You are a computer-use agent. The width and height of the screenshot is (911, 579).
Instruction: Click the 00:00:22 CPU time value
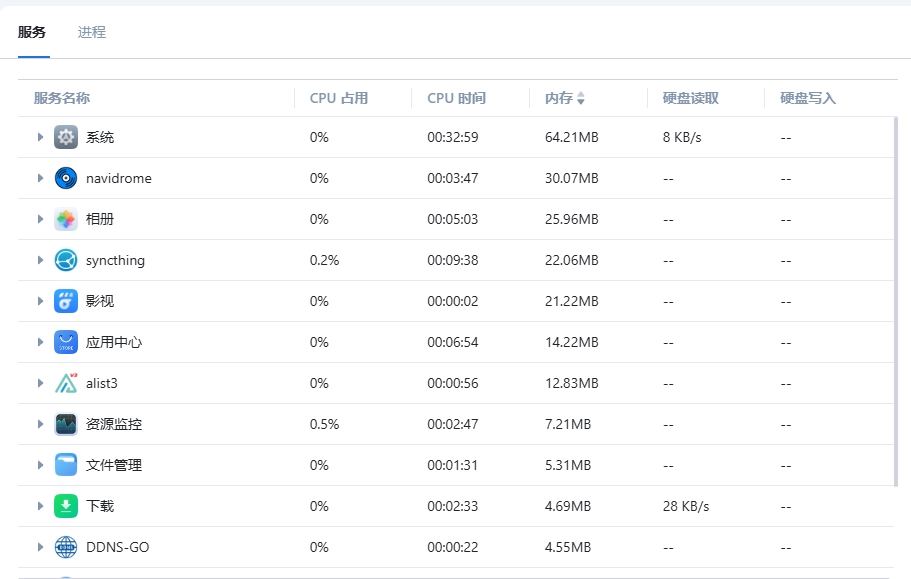pos(453,547)
